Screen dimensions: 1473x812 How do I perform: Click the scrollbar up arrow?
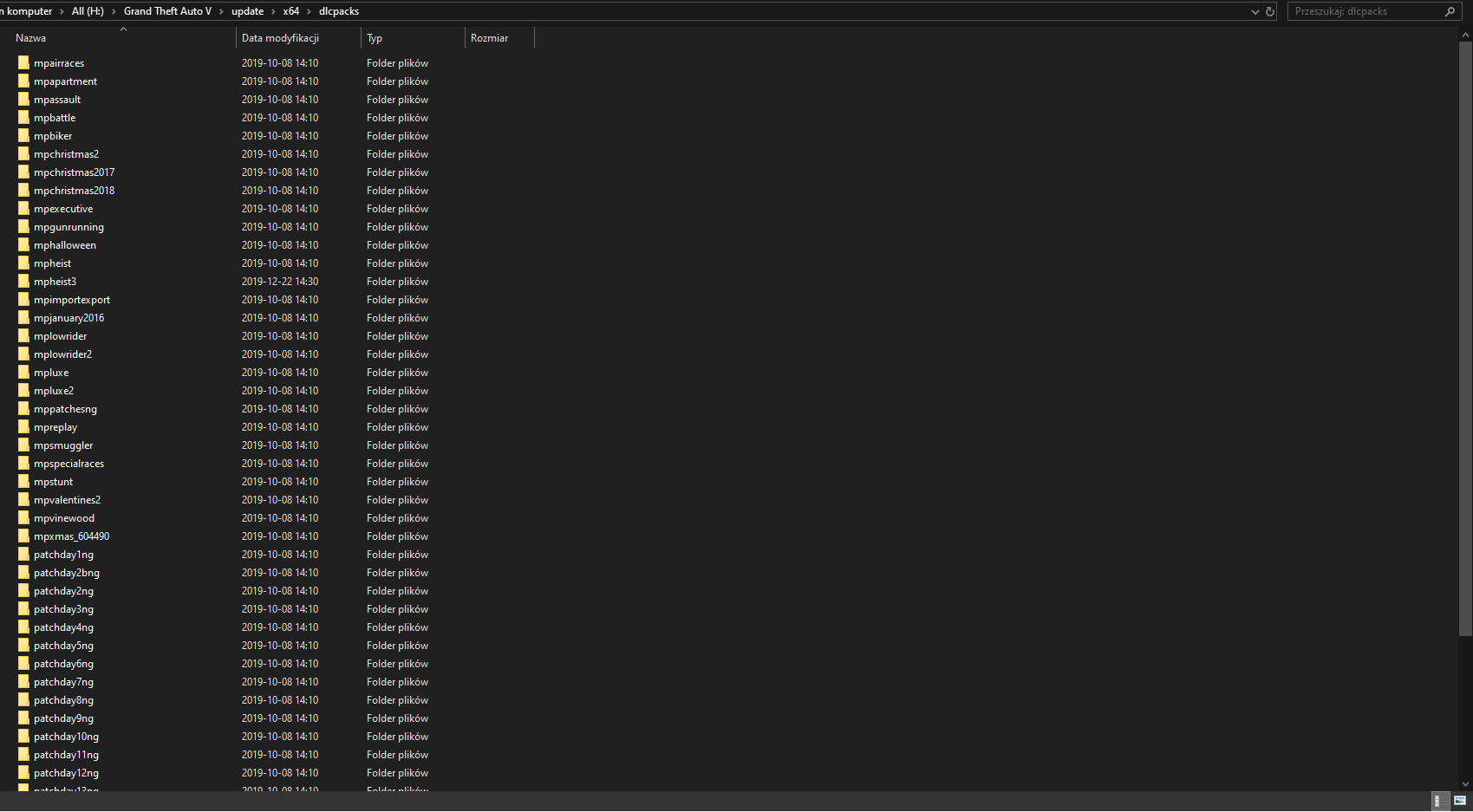[1466, 33]
